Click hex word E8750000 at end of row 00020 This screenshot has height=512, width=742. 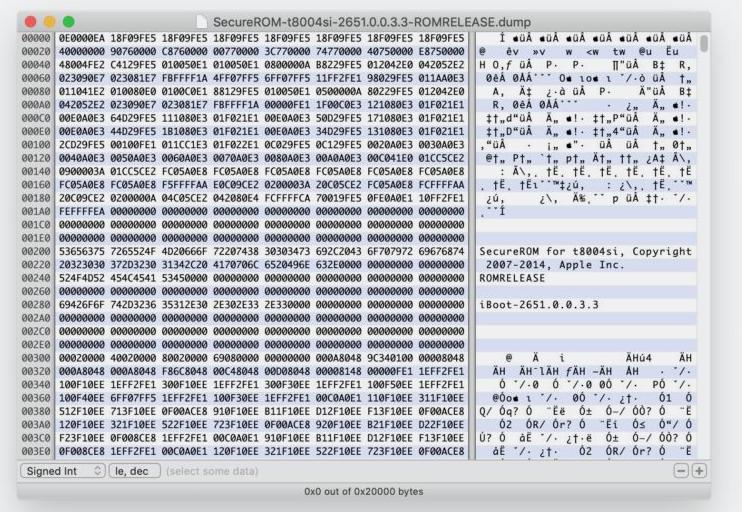tap(442, 51)
